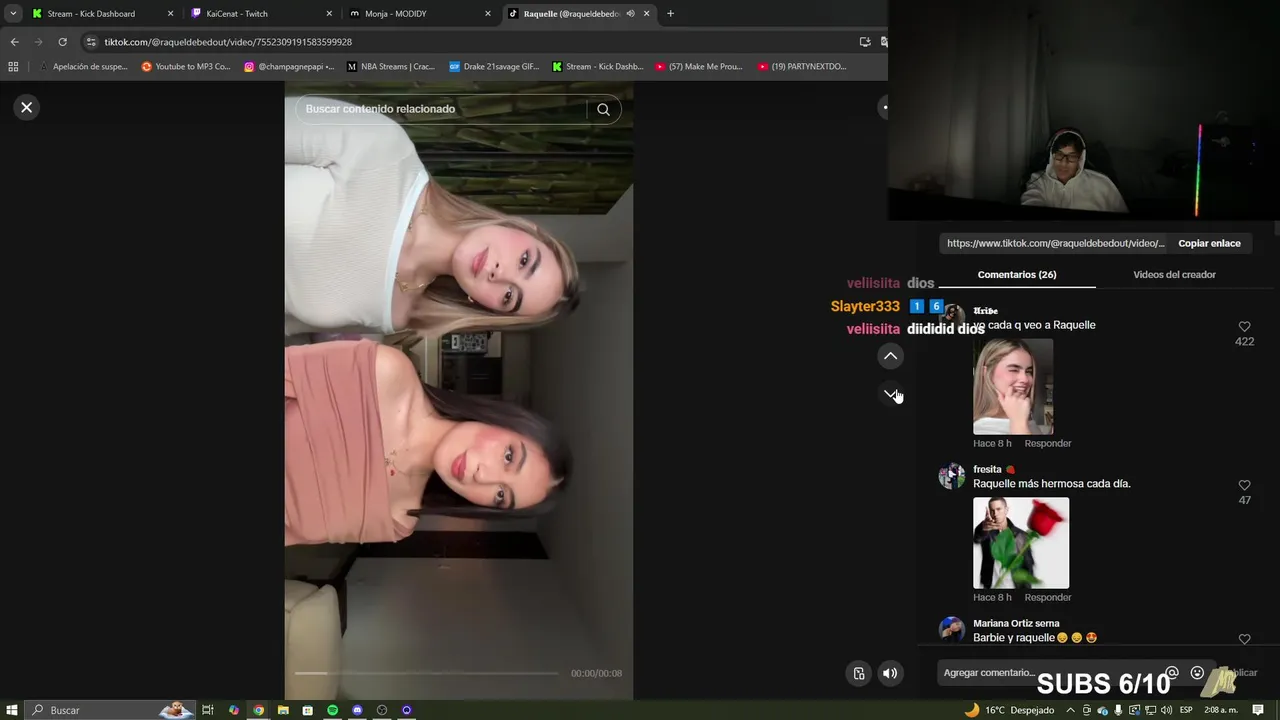The height and width of the screenshot is (720, 1280).
Task: Open Chrome from the taskbar
Action: [258, 710]
